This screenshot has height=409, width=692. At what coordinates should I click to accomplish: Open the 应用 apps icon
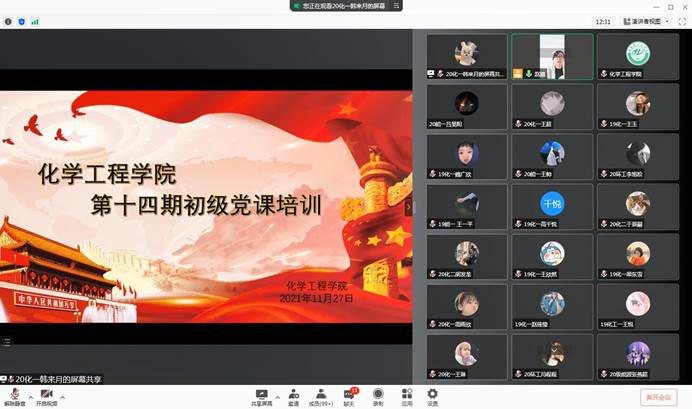click(407, 394)
